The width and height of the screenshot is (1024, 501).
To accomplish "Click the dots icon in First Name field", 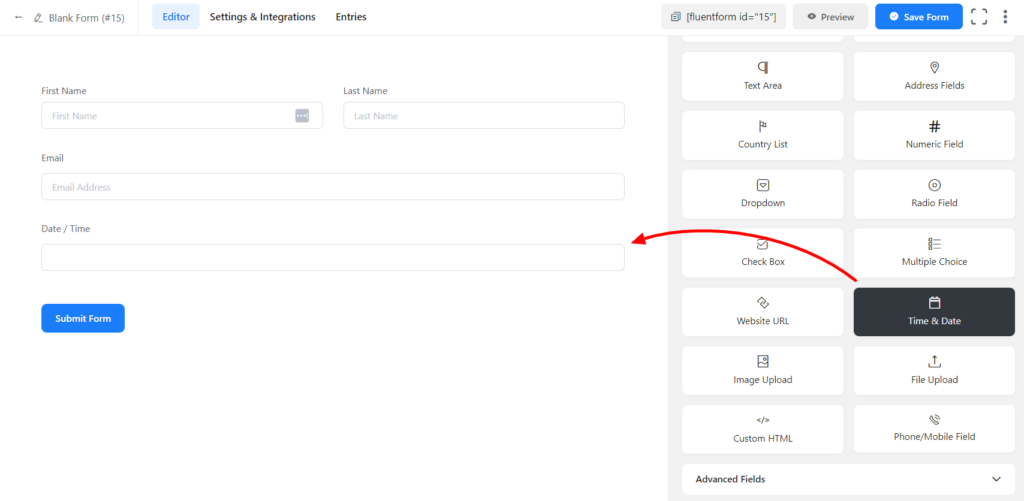I will point(302,116).
